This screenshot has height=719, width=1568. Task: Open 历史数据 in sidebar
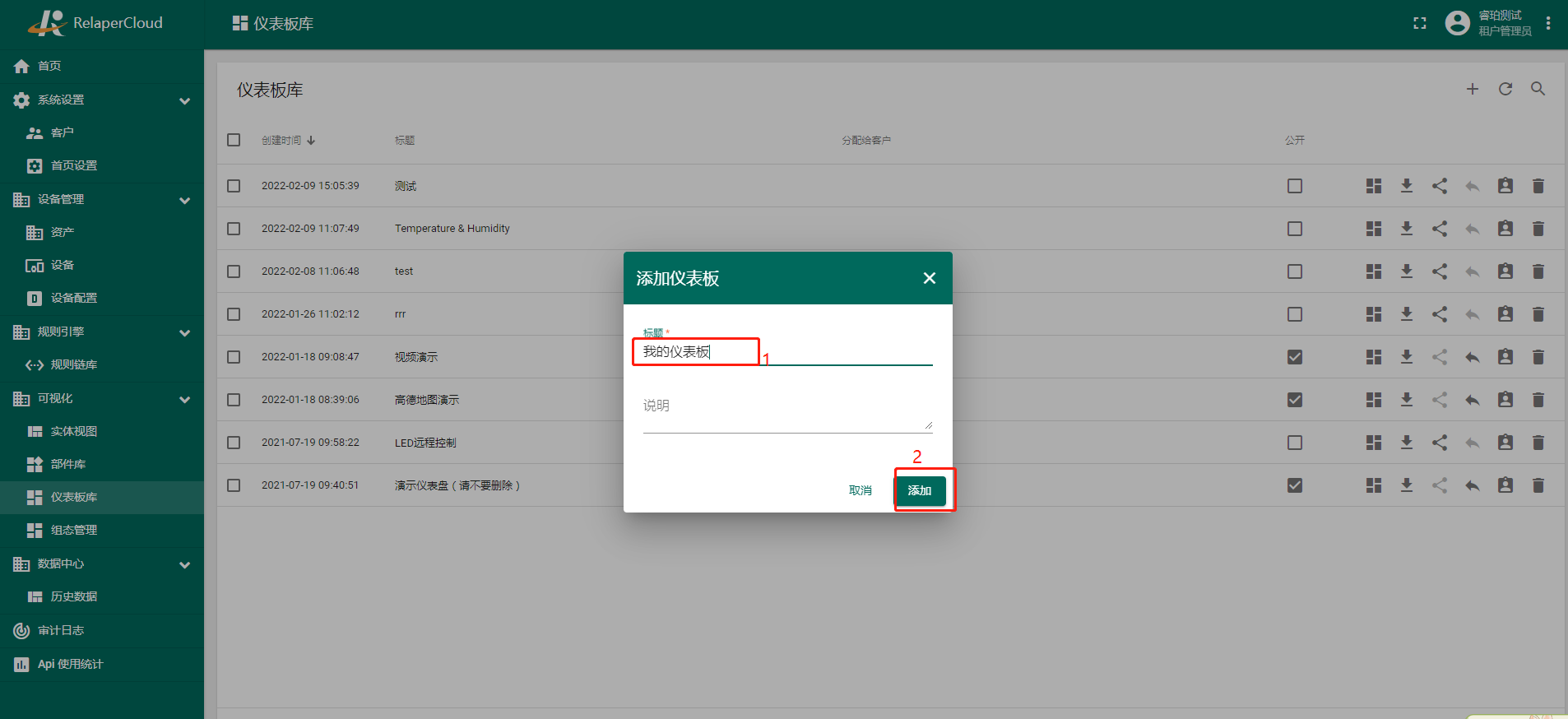(x=102, y=597)
